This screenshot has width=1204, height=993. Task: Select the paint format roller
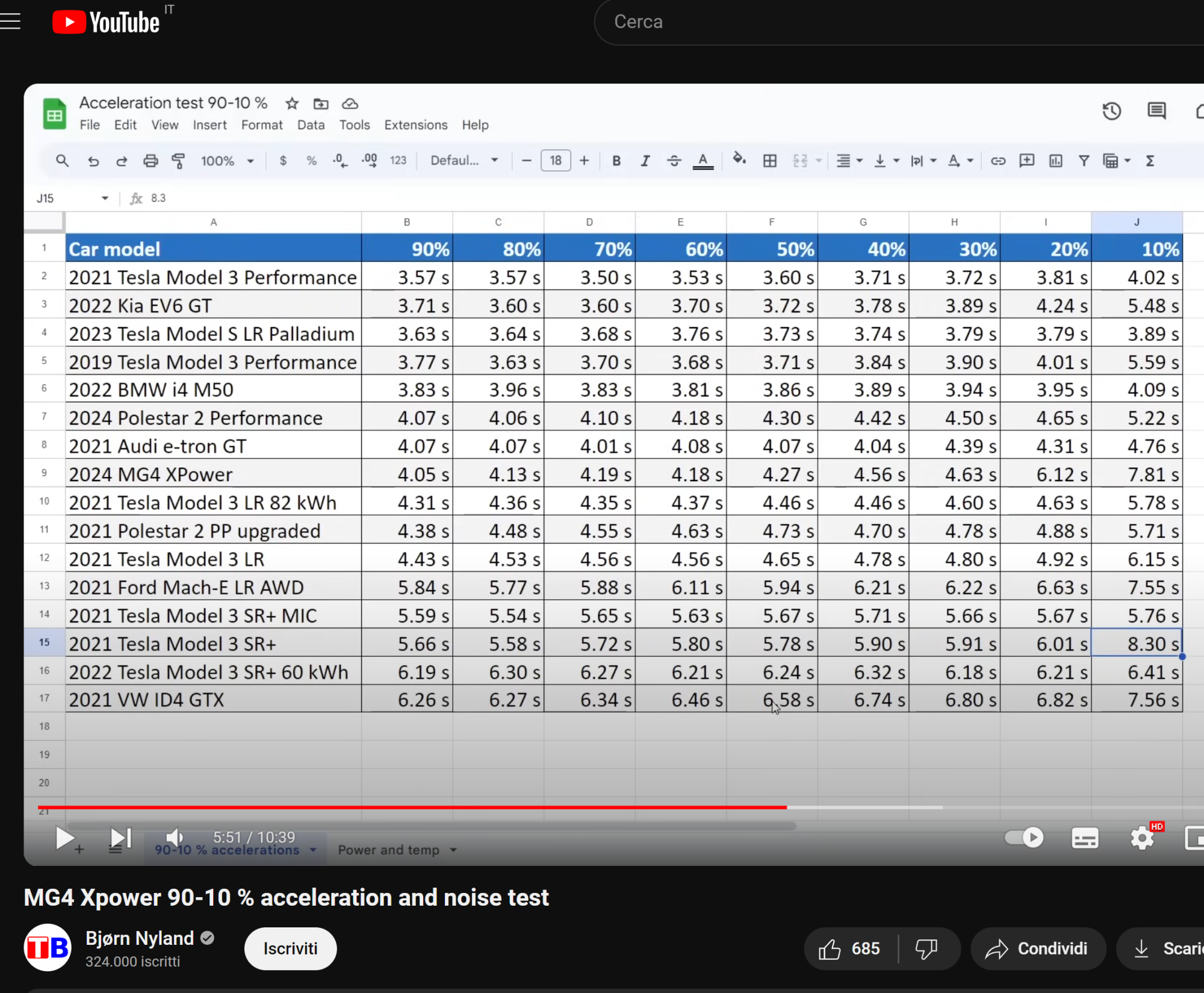click(x=178, y=161)
